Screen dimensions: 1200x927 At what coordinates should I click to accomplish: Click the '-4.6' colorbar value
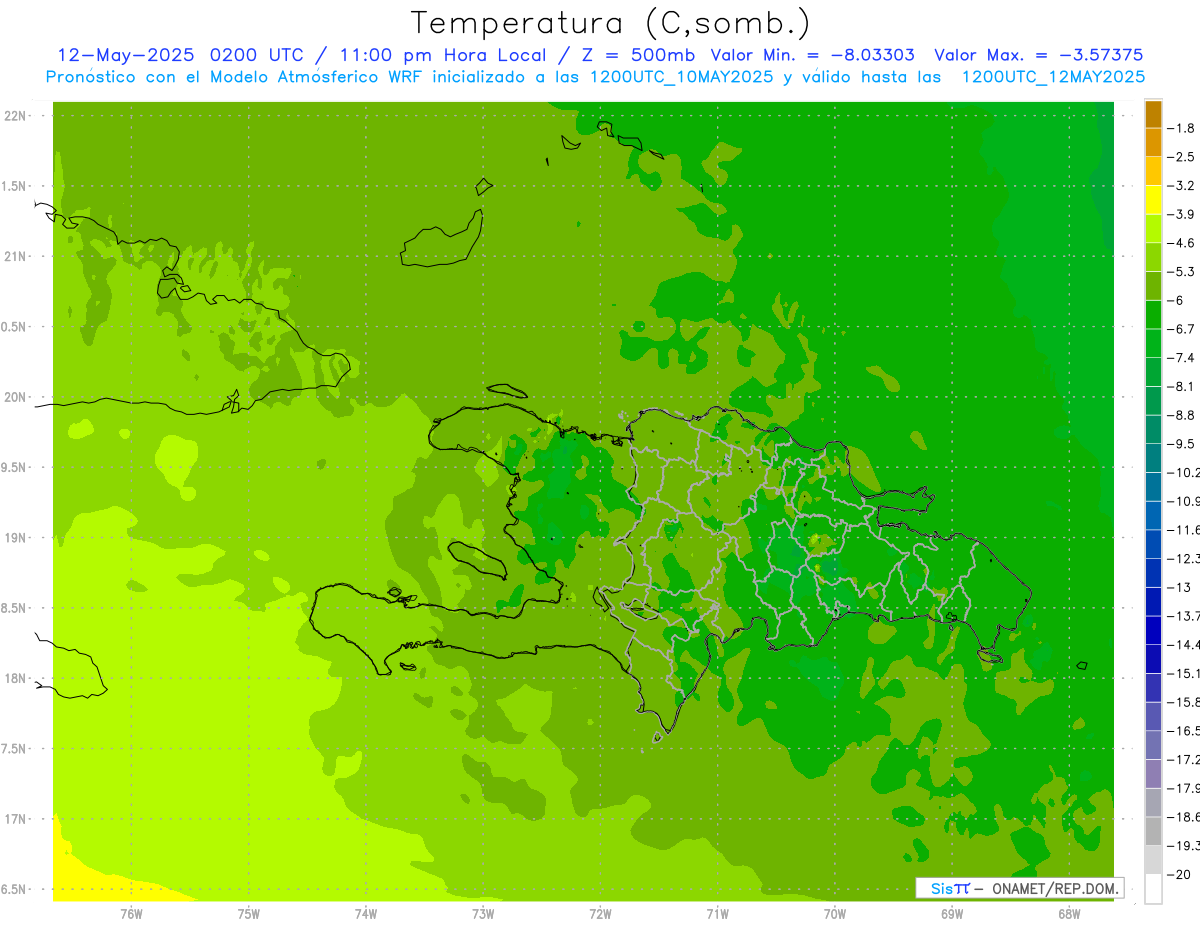coord(1182,243)
